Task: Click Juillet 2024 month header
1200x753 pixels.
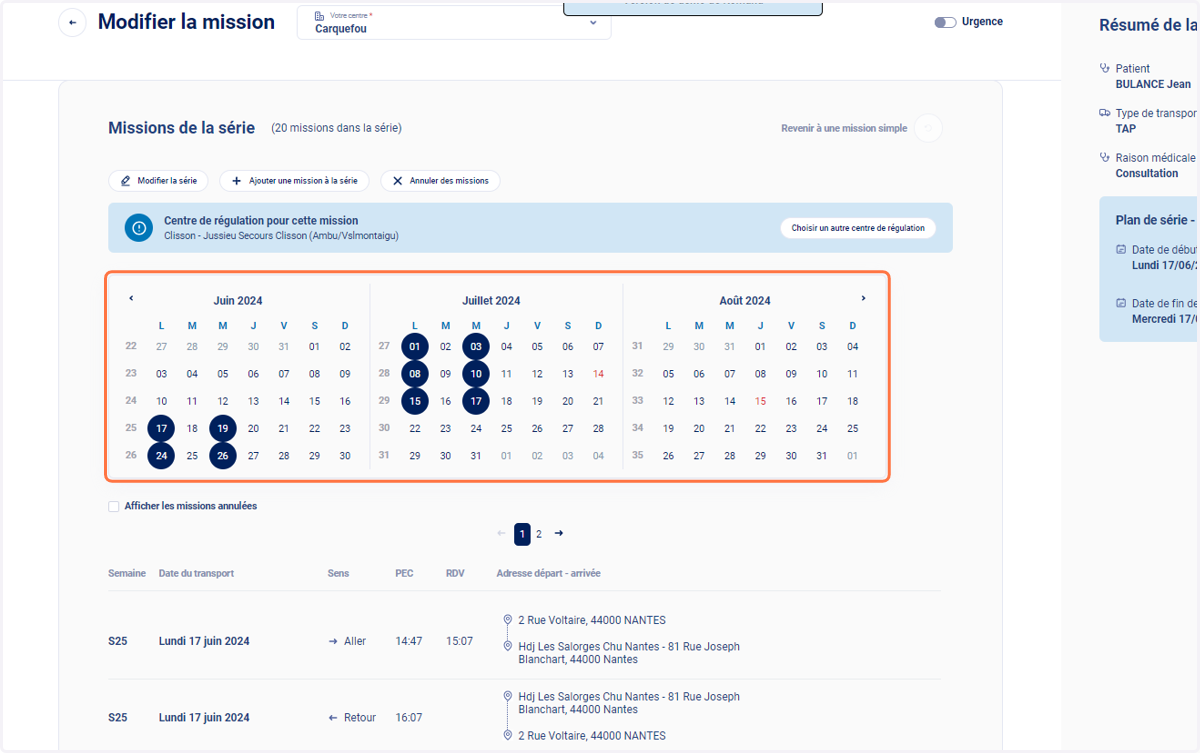Action: click(491, 301)
